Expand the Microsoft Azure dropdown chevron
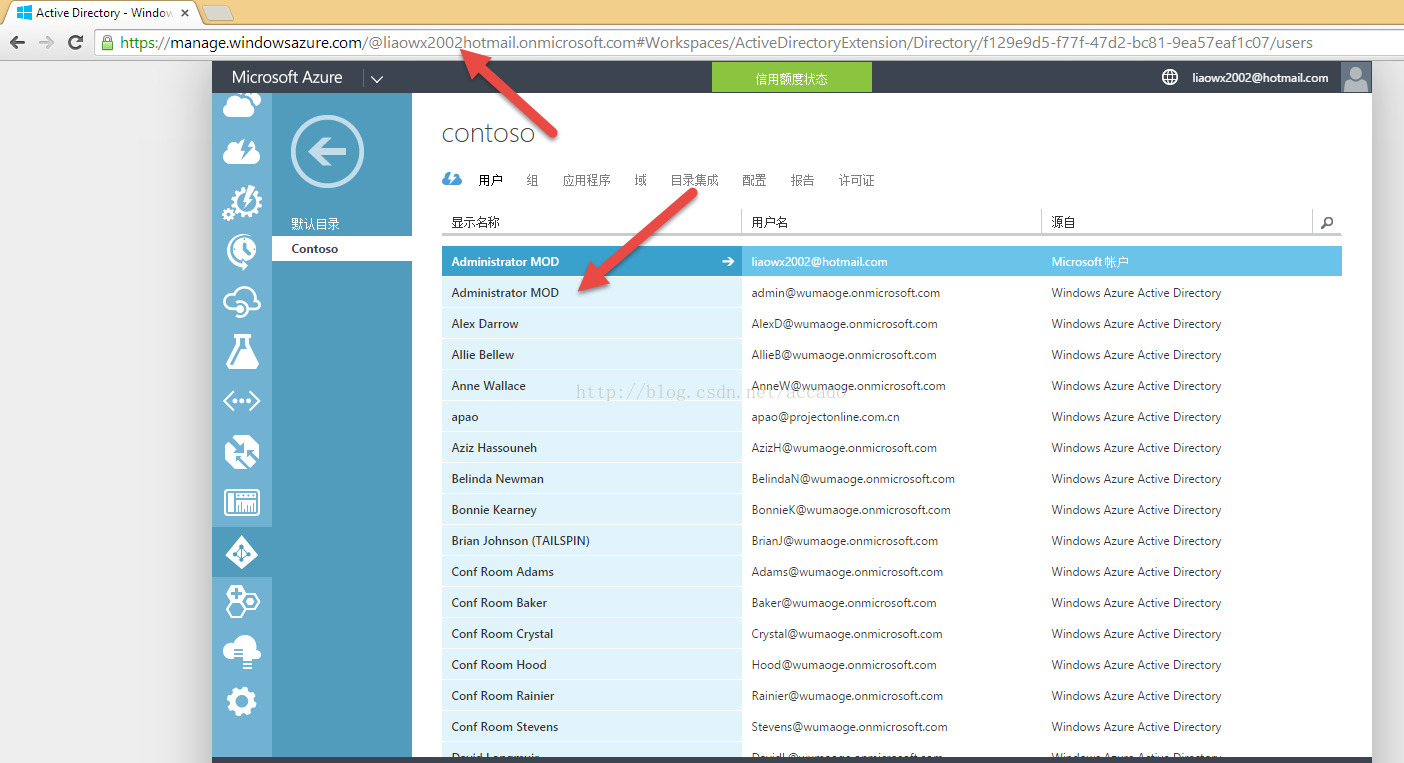The width and height of the screenshot is (1404, 763). pyautogui.click(x=376, y=79)
